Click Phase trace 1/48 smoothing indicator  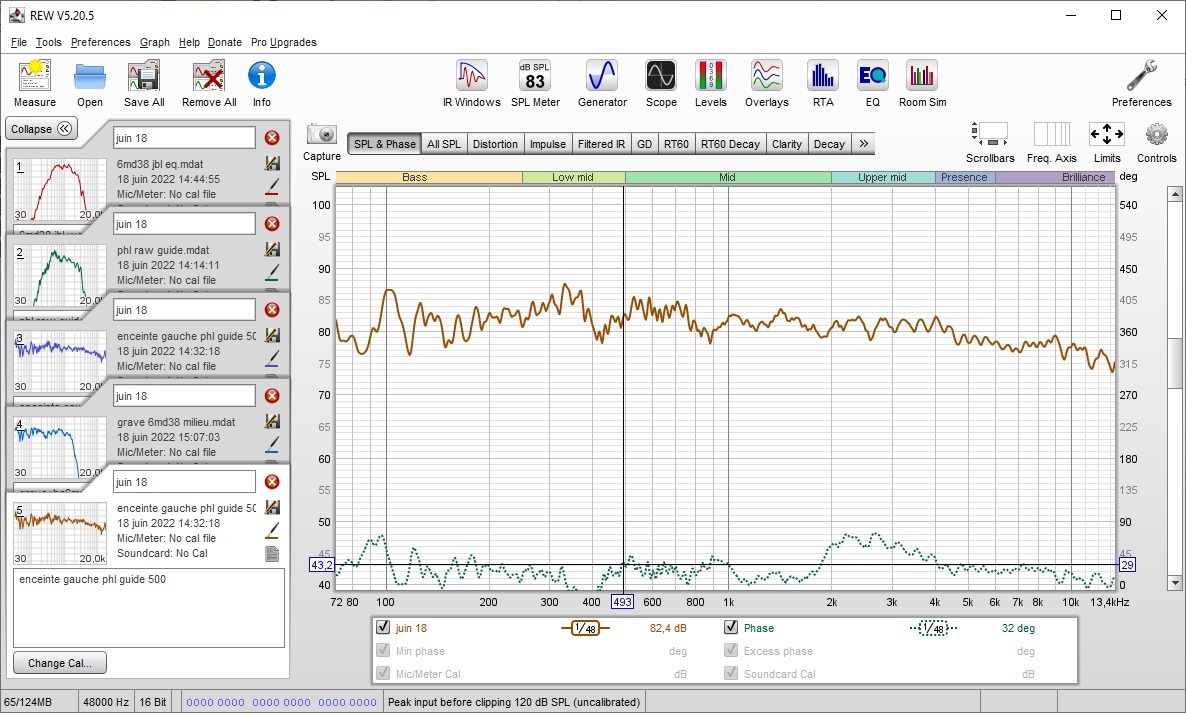pyautogui.click(x=933, y=628)
